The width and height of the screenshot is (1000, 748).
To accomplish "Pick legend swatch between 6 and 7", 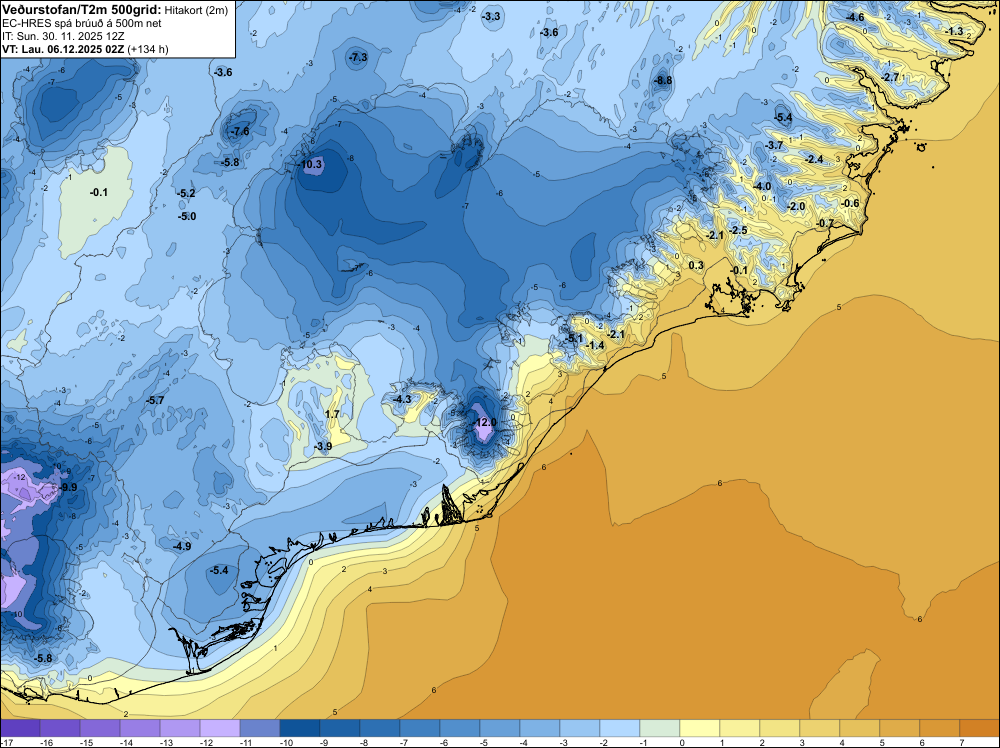I will [939, 728].
